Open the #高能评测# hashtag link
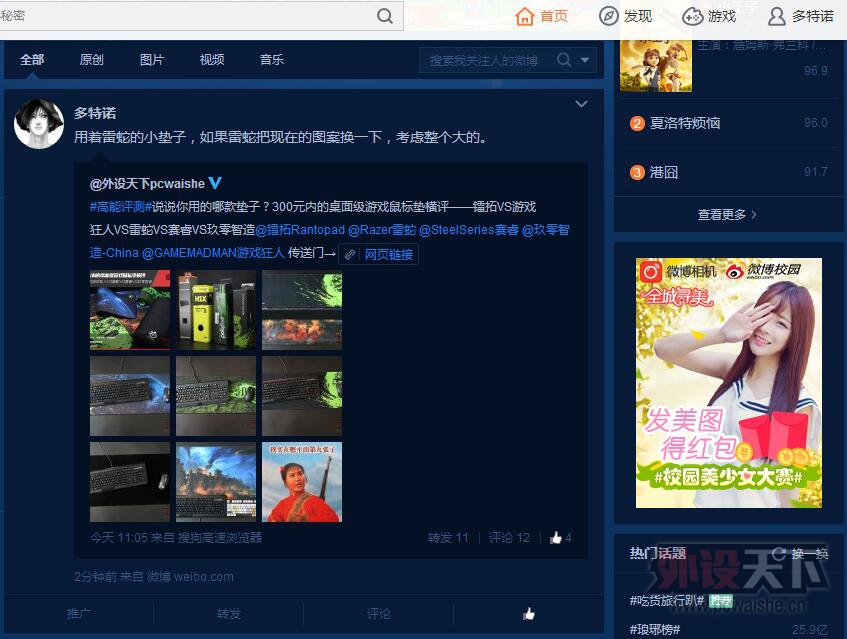The image size is (847, 639). pyautogui.click(x=120, y=207)
